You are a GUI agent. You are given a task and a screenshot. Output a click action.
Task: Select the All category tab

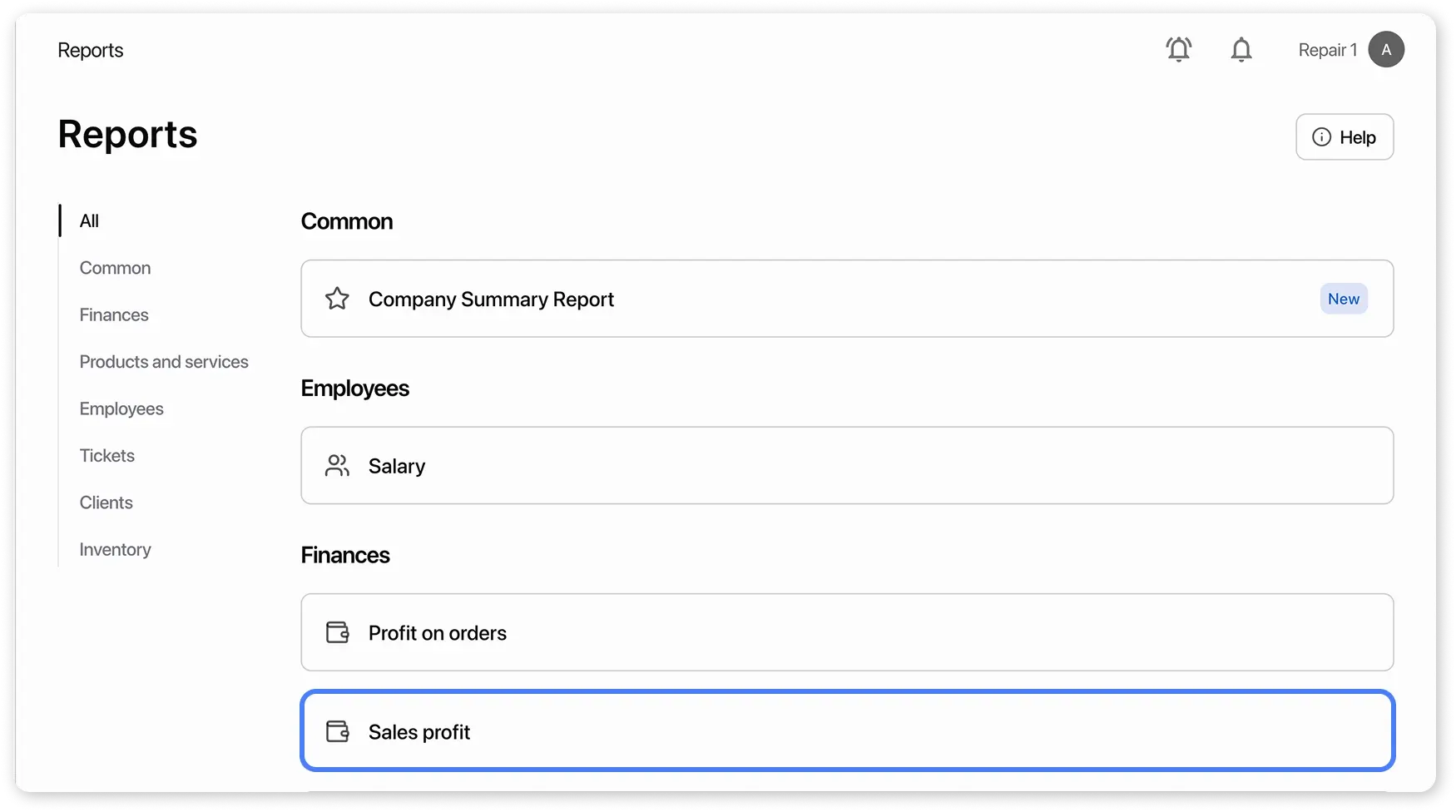coord(89,221)
